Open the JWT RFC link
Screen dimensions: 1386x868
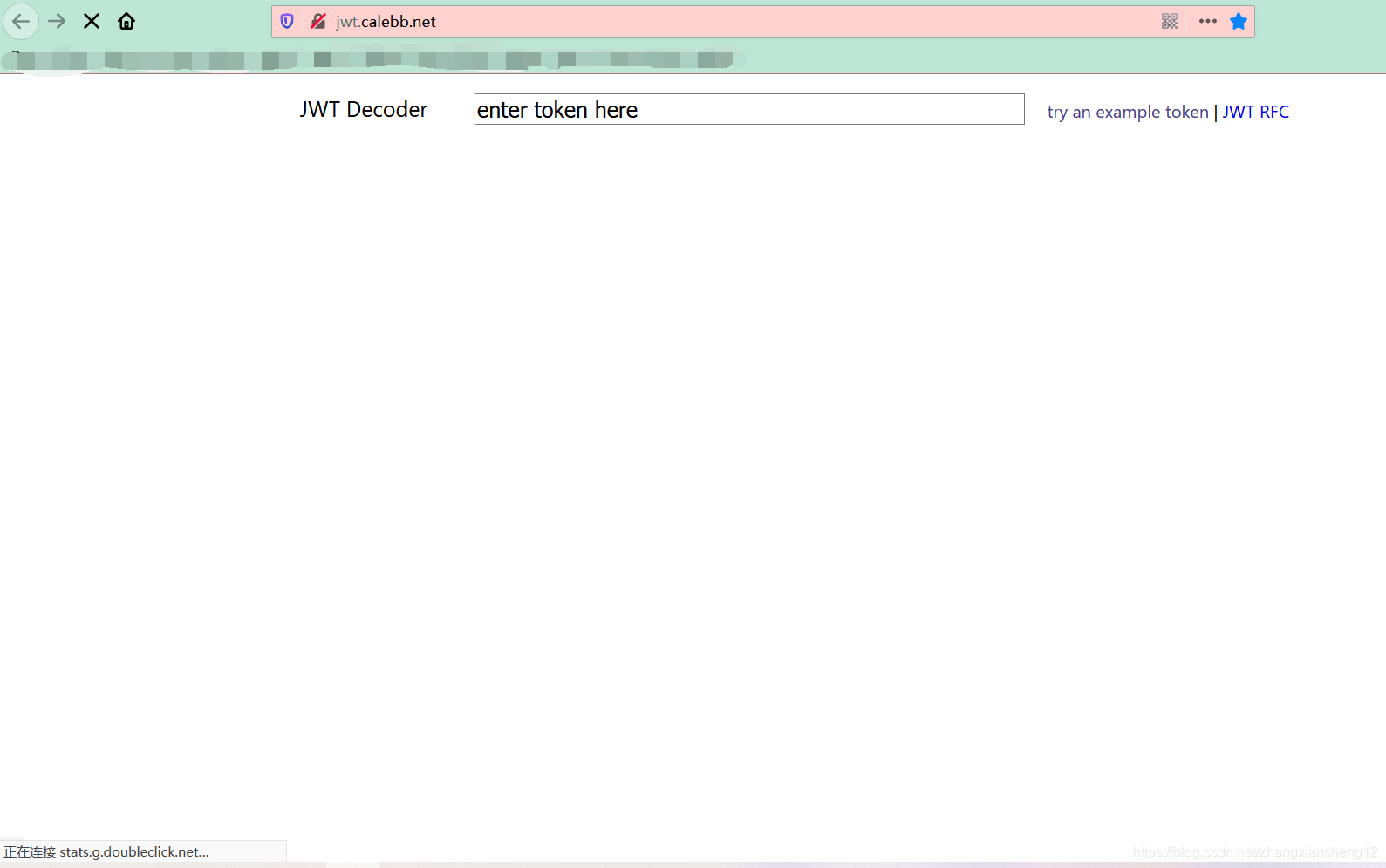(x=1256, y=112)
